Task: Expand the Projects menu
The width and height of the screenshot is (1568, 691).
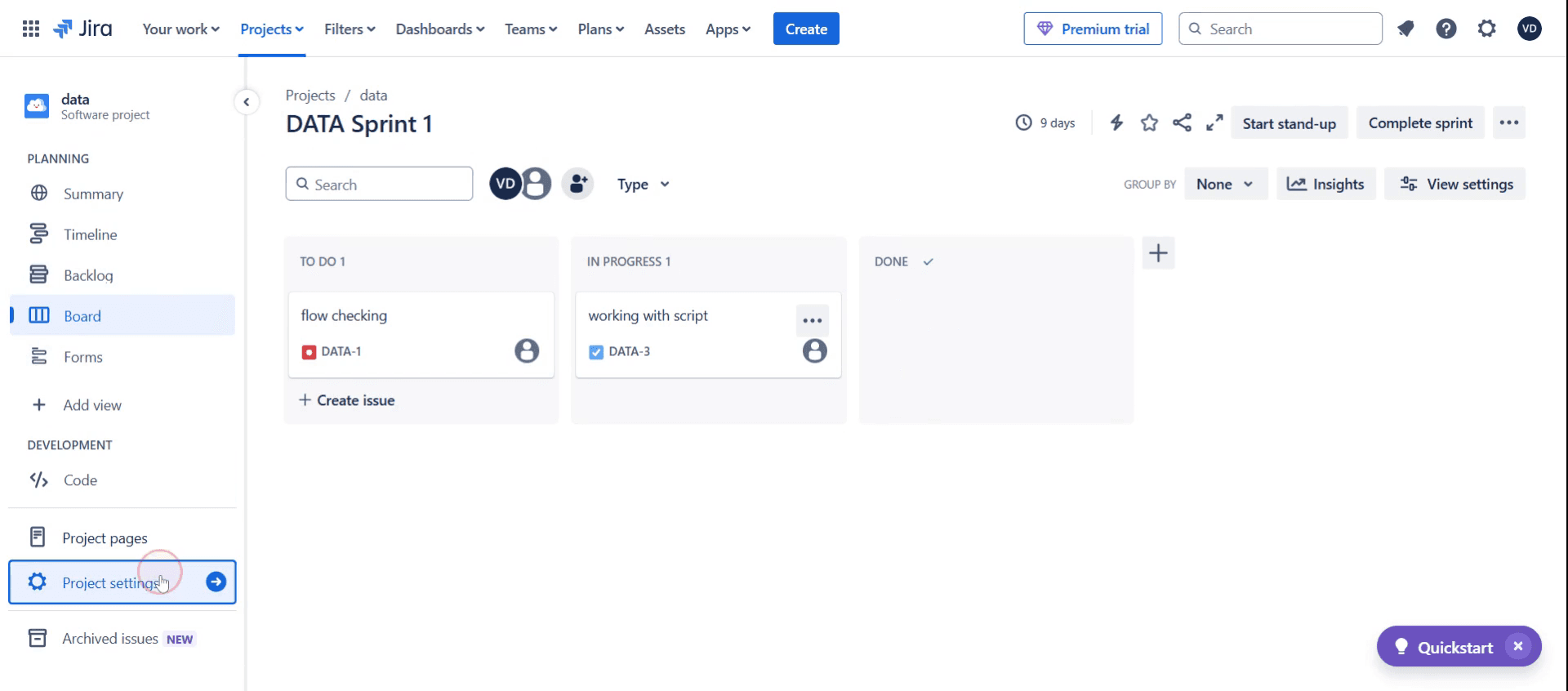Action: [272, 29]
